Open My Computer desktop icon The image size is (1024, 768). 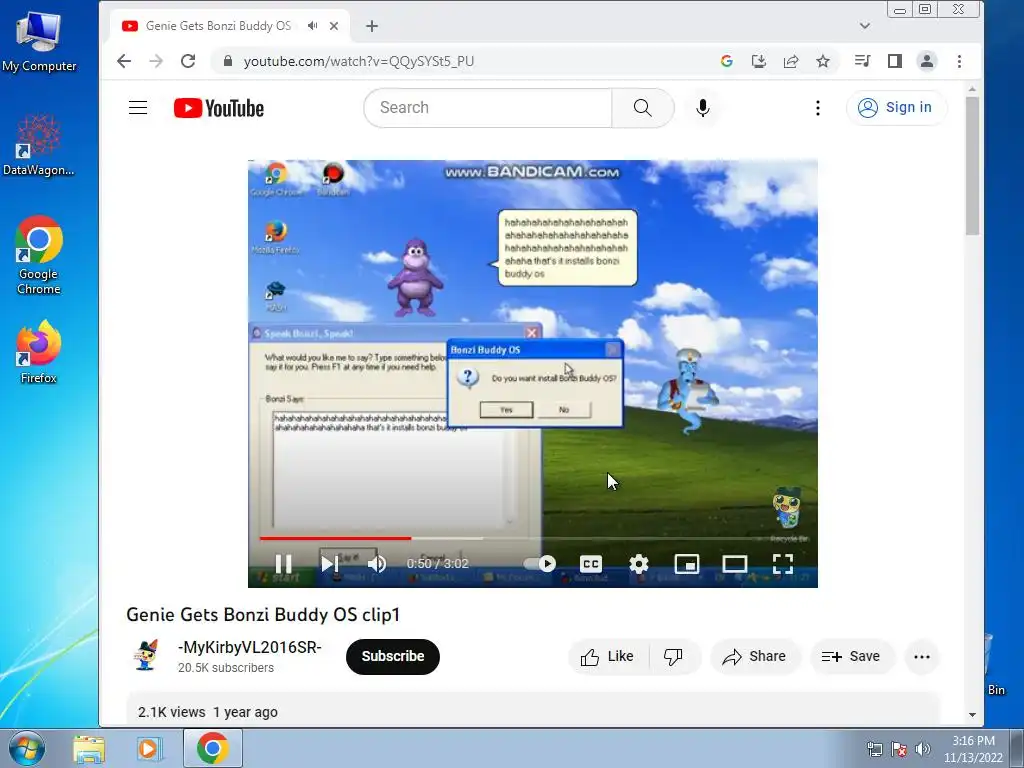pos(39,40)
